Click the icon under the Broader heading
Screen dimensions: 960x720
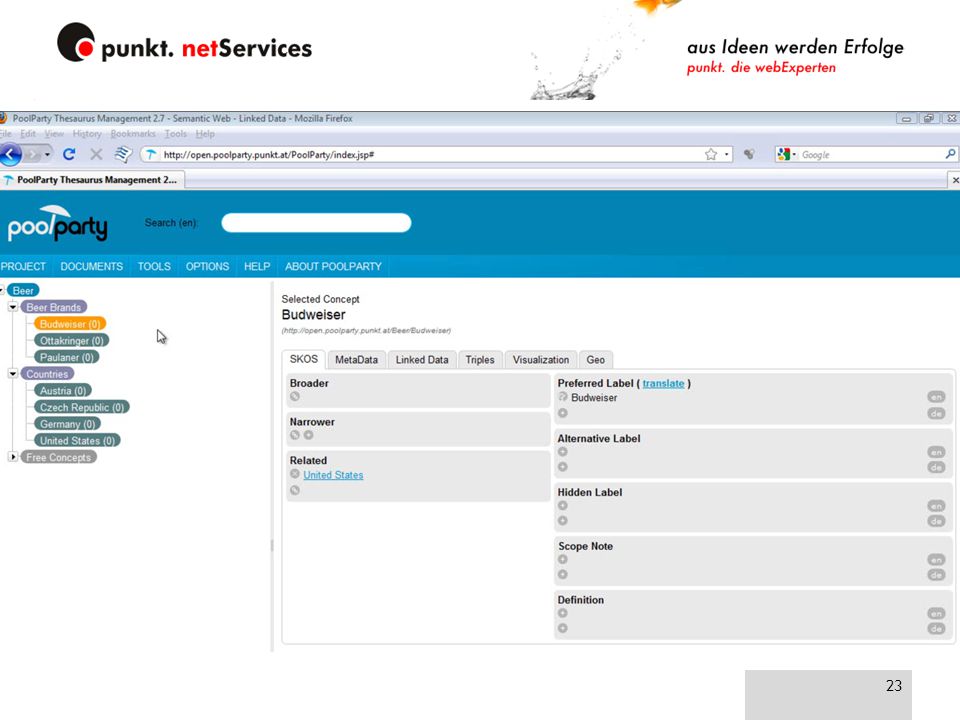pyautogui.click(x=294, y=397)
